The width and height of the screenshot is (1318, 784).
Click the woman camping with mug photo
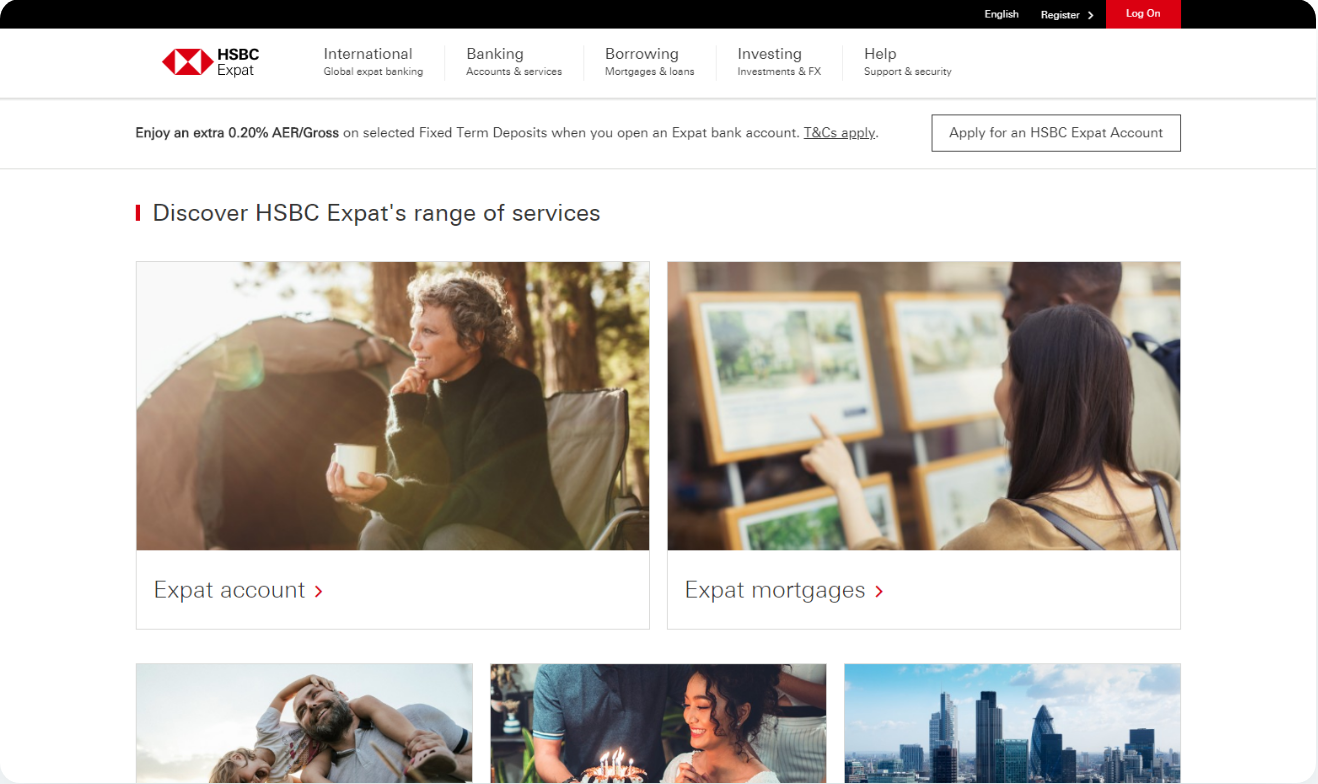393,406
